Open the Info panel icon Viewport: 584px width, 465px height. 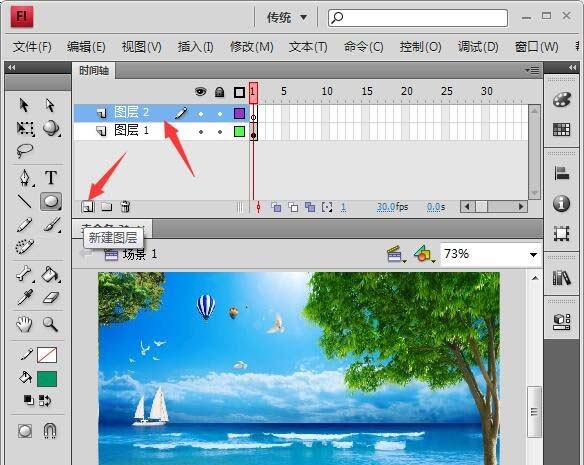(x=562, y=204)
